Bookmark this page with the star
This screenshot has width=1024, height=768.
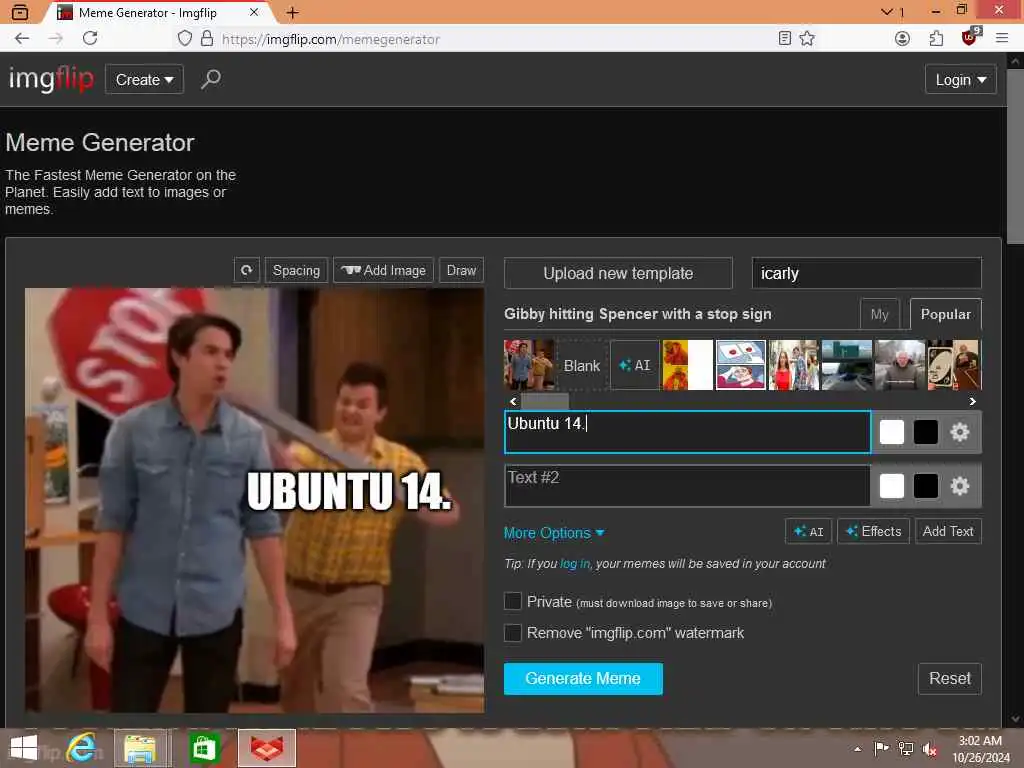coord(807,39)
